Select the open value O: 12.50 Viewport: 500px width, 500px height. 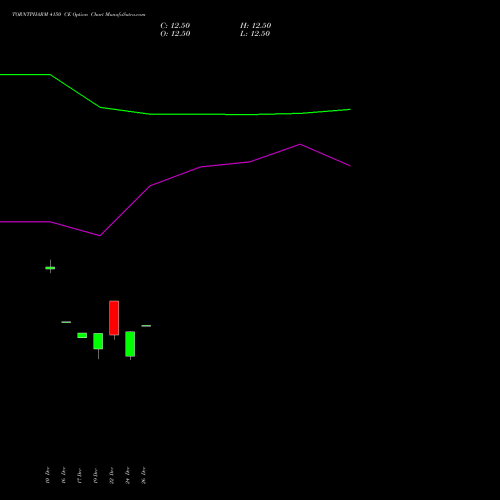tap(175, 34)
